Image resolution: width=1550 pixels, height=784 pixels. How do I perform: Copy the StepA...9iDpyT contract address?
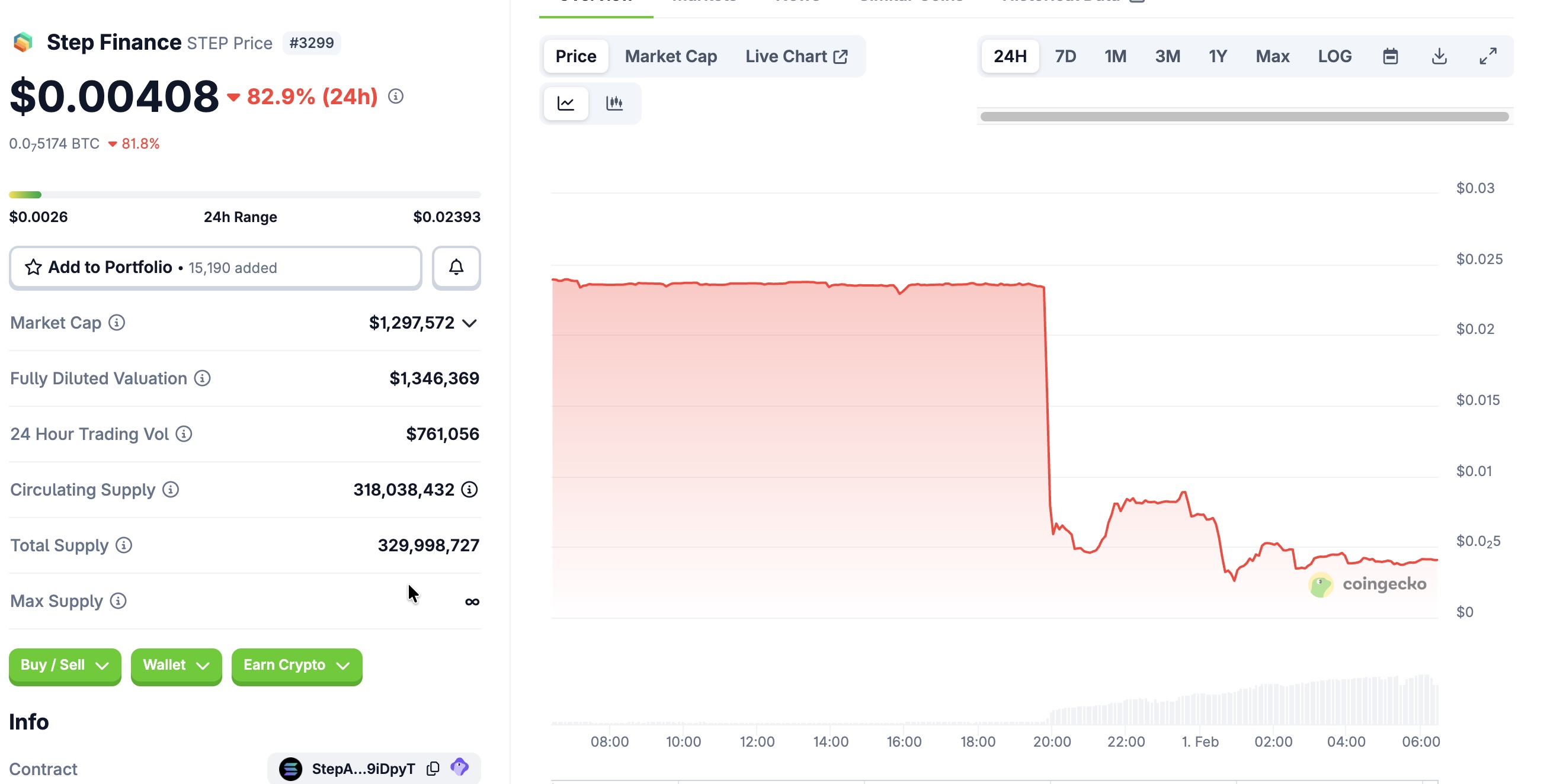click(x=433, y=769)
